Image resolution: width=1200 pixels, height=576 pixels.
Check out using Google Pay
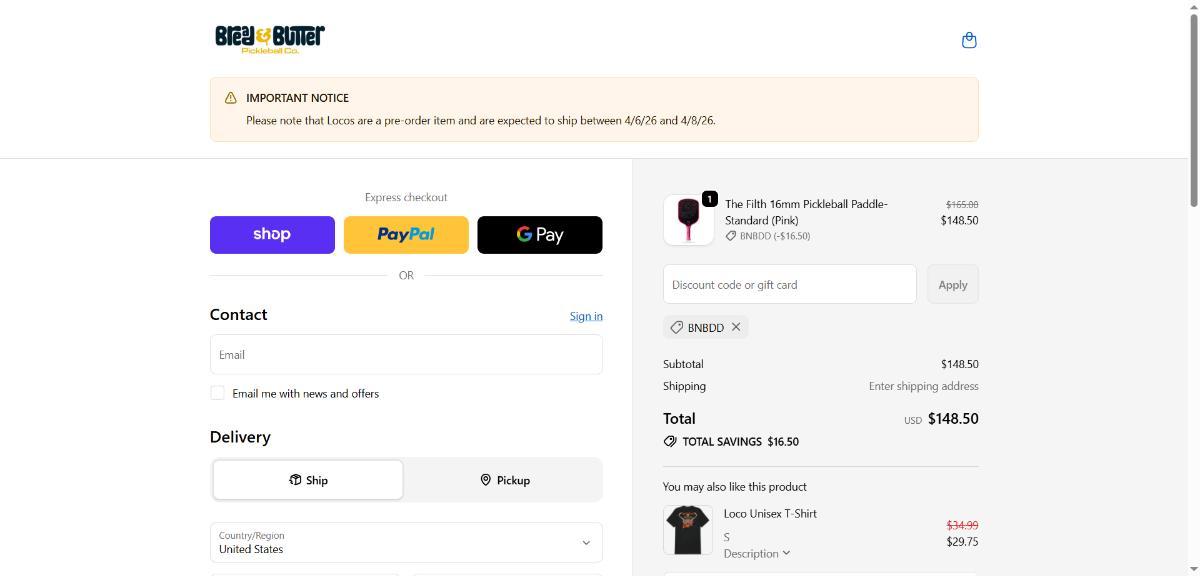[x=540, y=235]
